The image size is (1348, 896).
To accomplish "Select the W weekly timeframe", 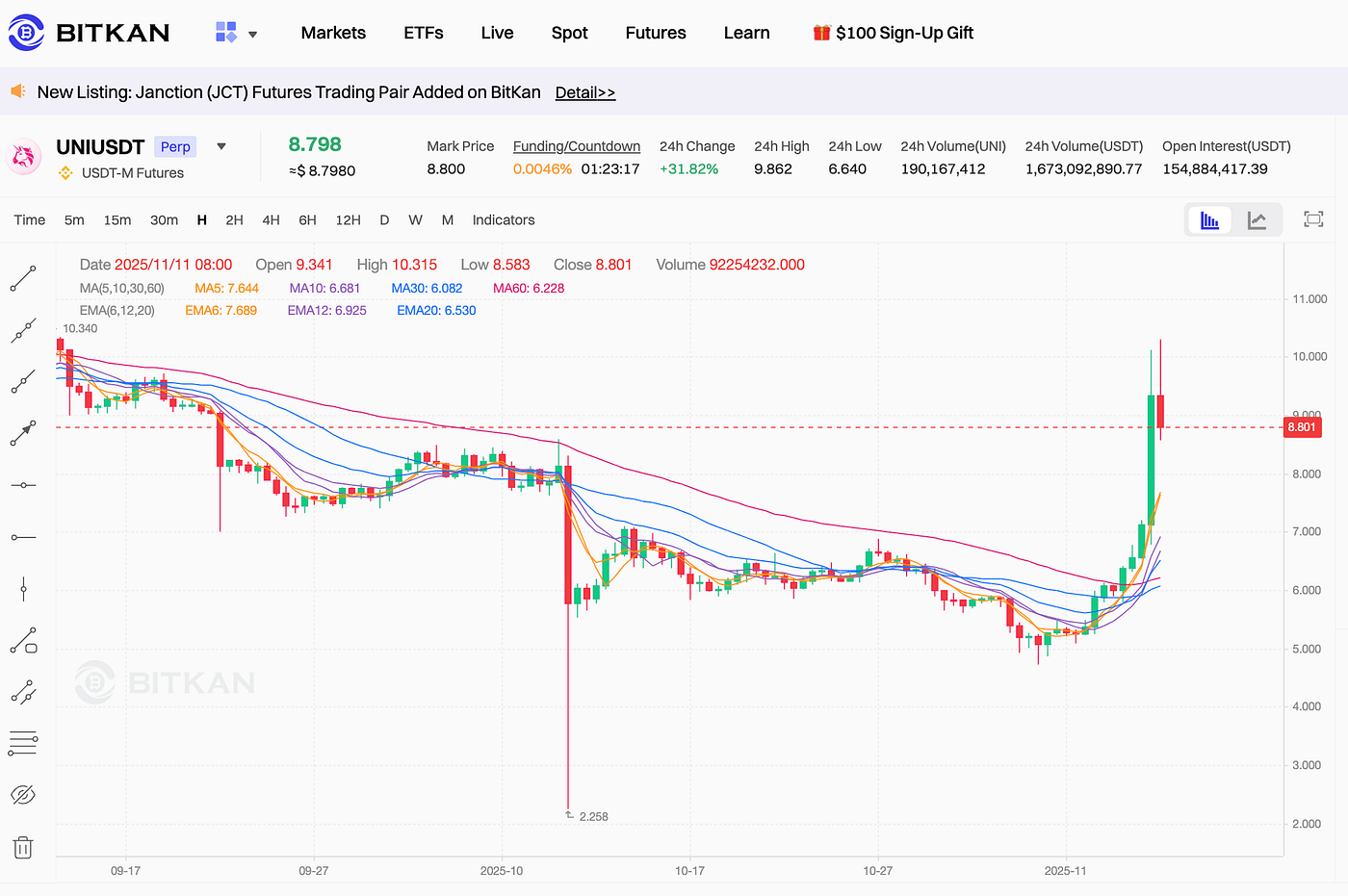I will [415, 220].
